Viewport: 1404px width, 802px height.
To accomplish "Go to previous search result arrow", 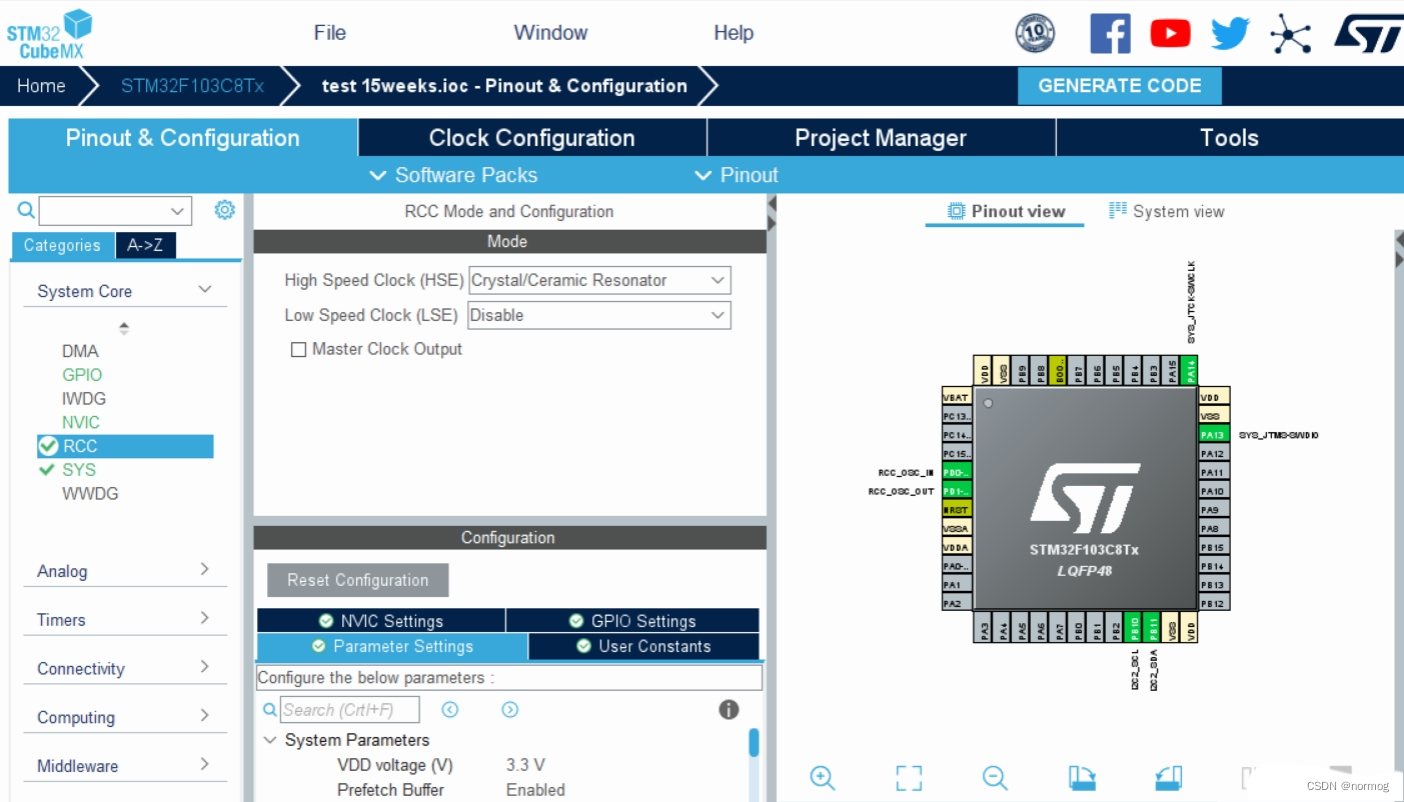I will coord(450,710).
